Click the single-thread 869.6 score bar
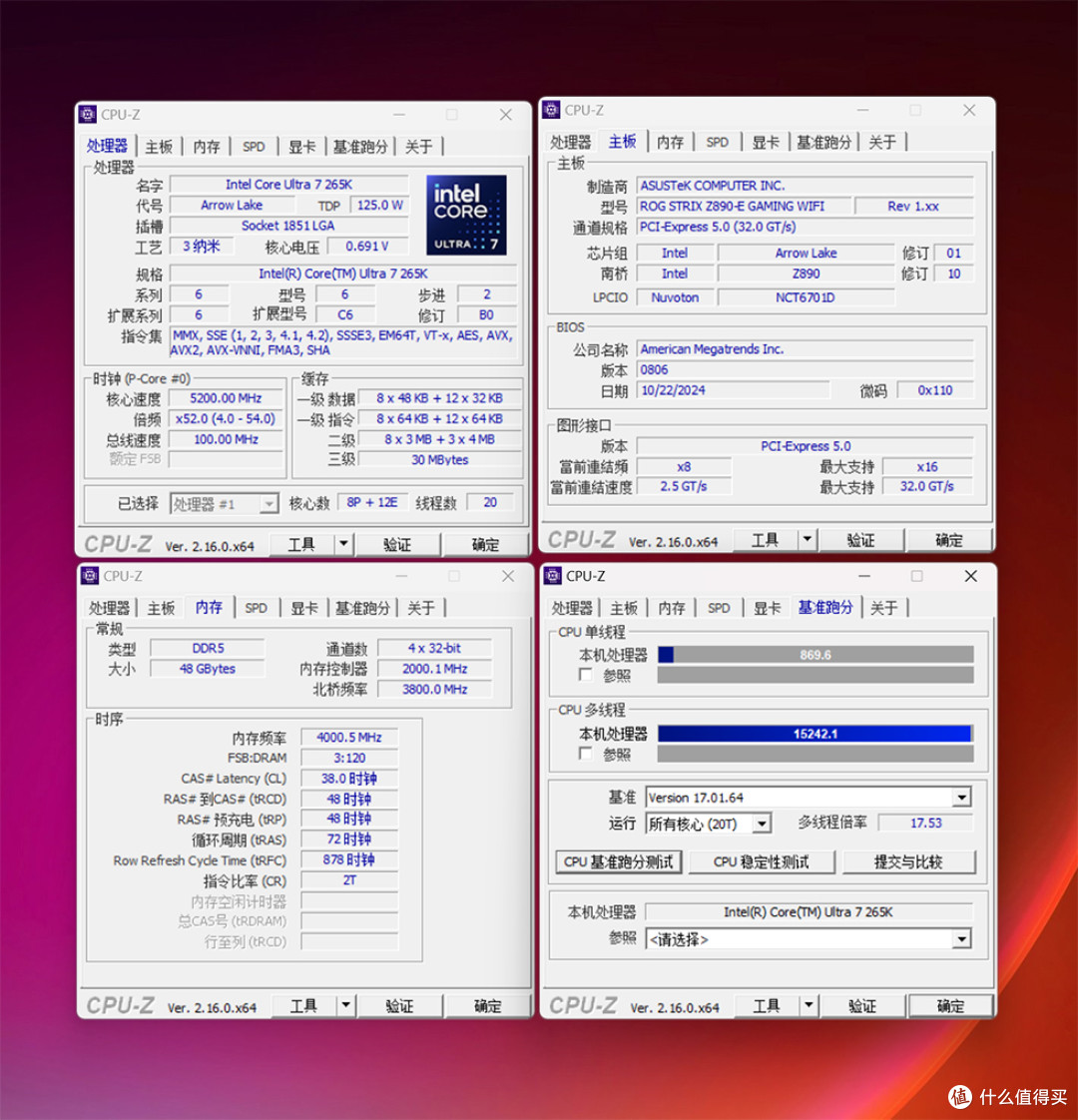The width and height of the screenshot is (1078, 1120). point(815,654)
